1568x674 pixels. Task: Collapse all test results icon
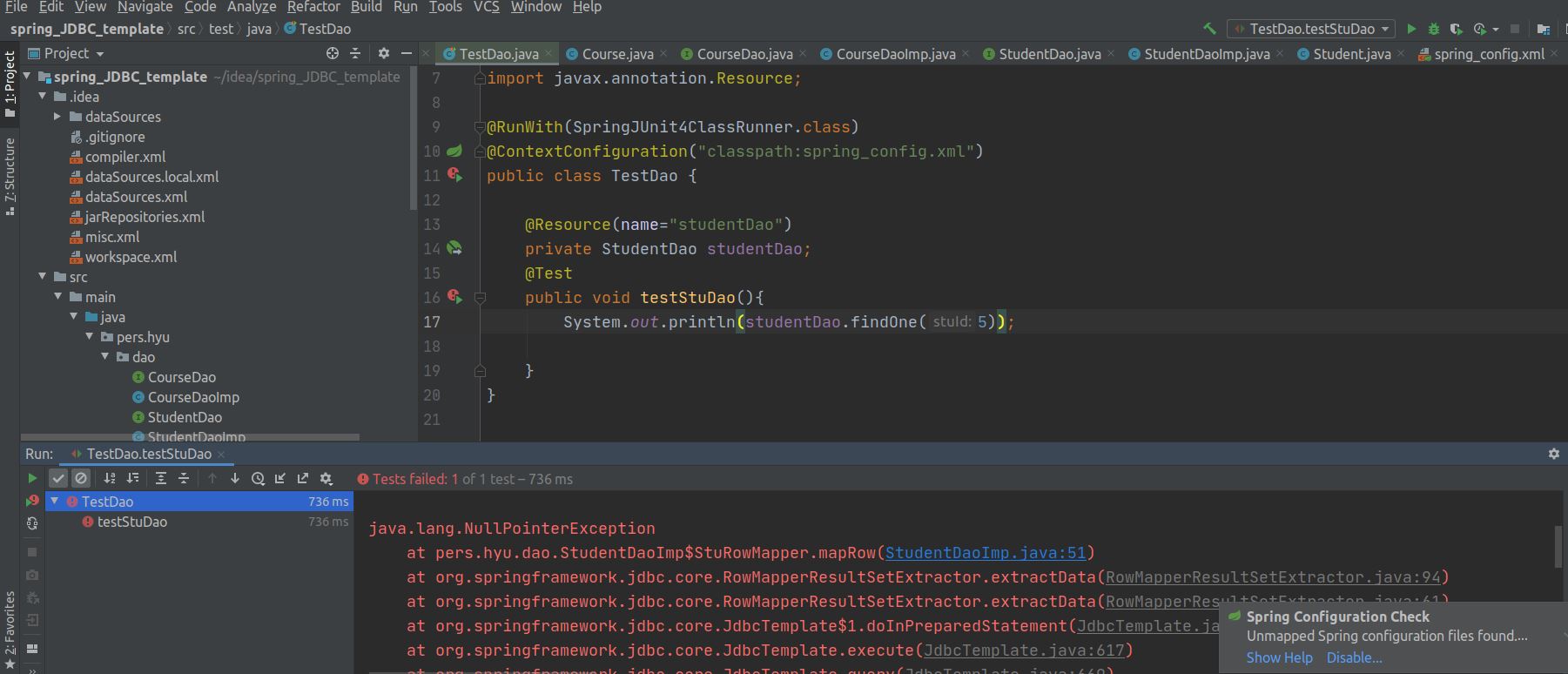tap(184, 478)
